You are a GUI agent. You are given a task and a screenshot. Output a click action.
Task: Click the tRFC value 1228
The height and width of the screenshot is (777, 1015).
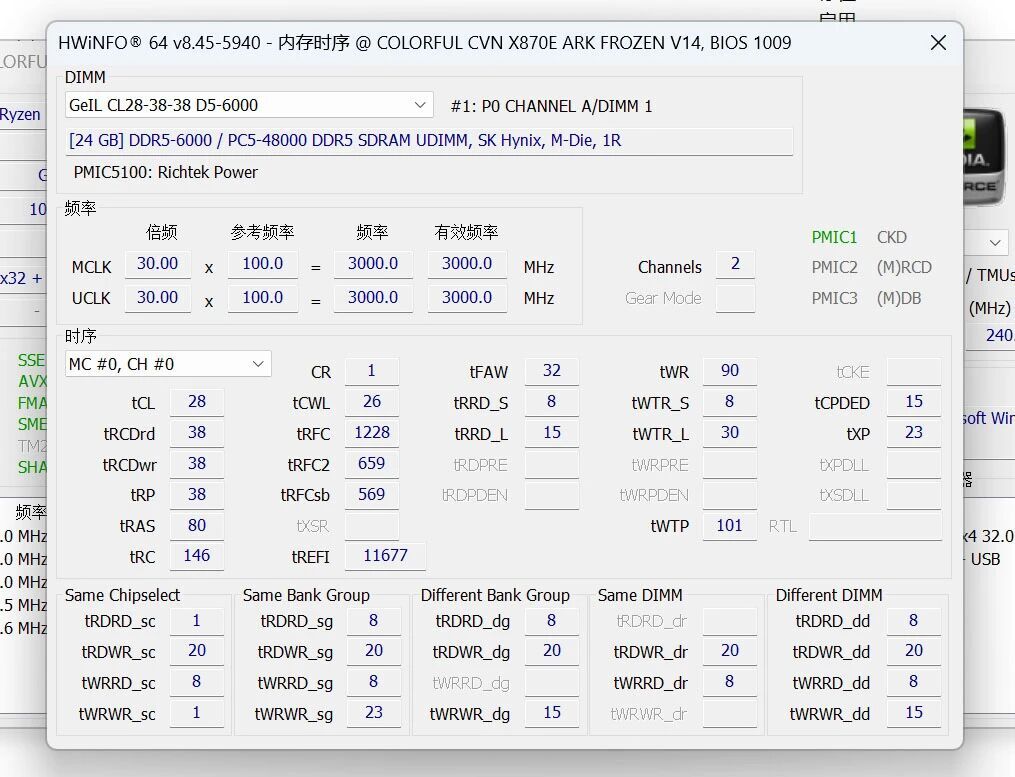[x=372, y=433]
